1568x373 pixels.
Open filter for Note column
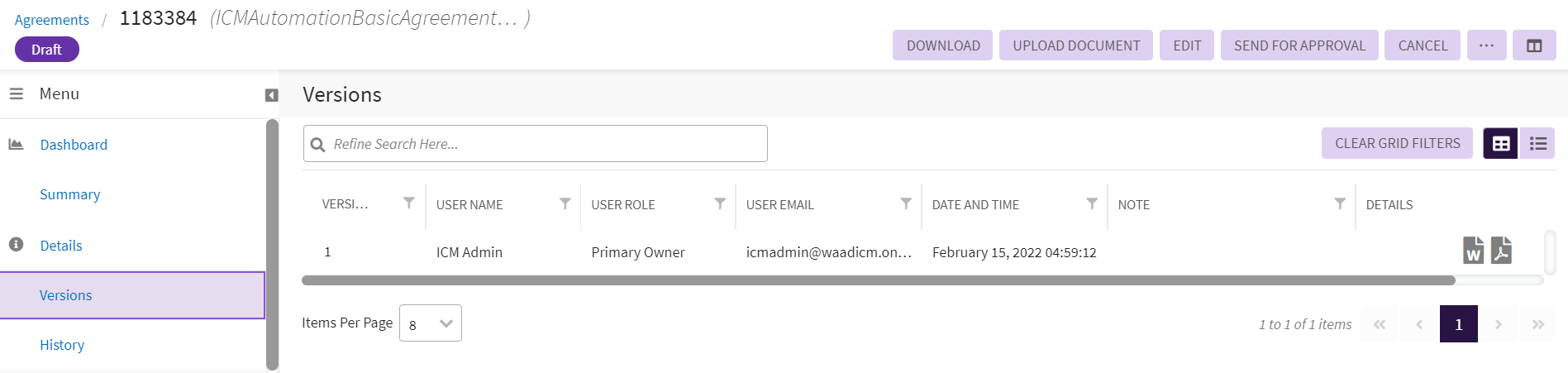pyautogui.click(x=1340, y=203)
